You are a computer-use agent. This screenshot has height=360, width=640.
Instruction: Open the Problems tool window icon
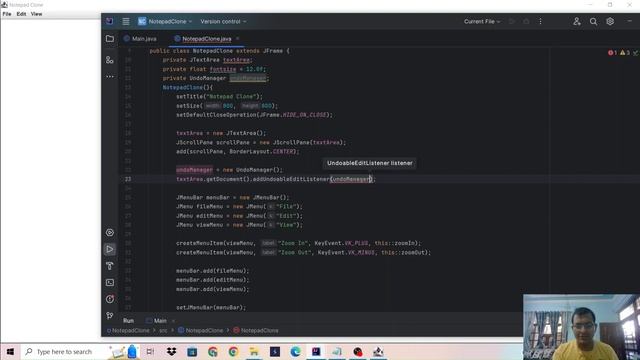tap(110, 299)
